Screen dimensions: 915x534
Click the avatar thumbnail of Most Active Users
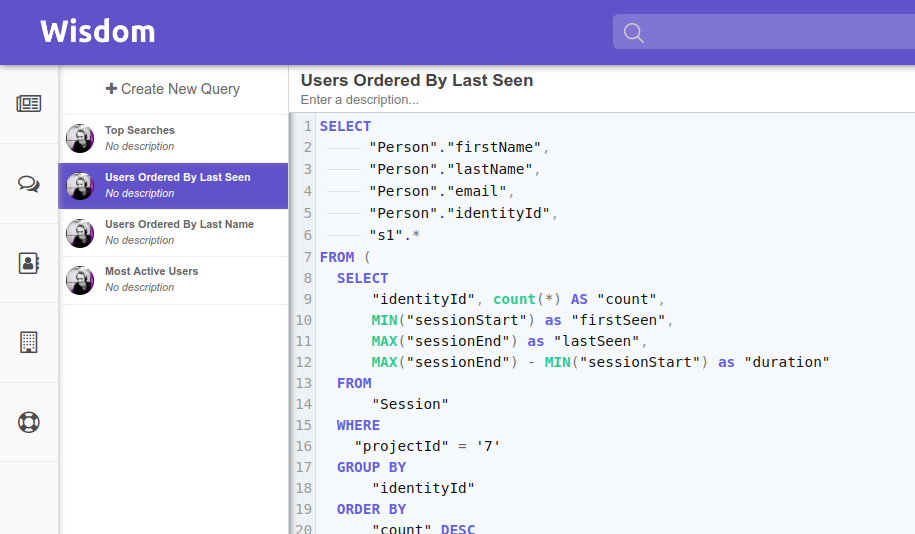click(80, 280)
